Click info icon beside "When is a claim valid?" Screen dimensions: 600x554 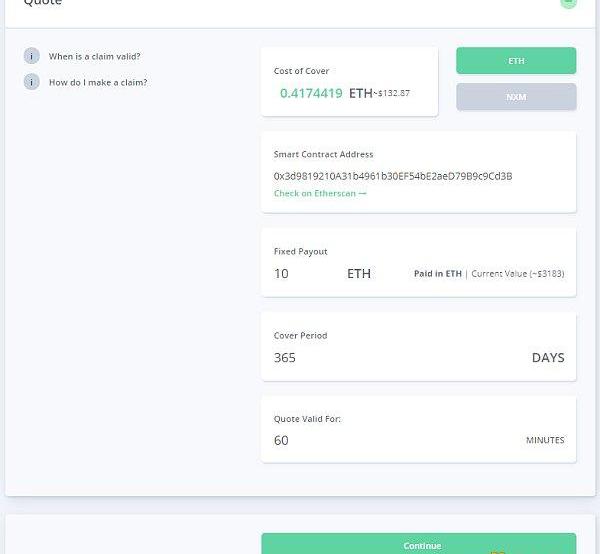pos(31,56)
